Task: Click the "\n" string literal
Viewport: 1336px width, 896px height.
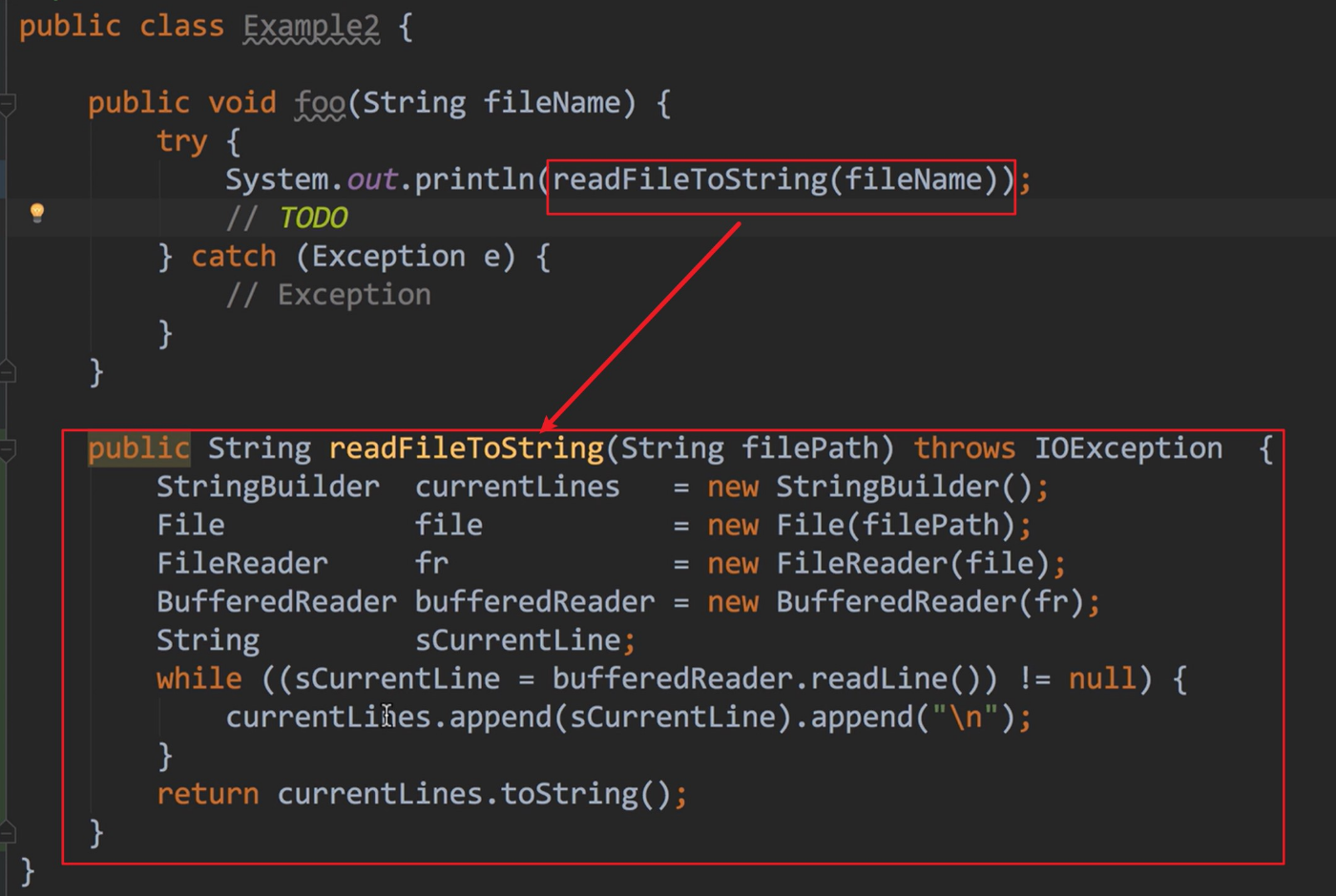Action: coord(965,717)
